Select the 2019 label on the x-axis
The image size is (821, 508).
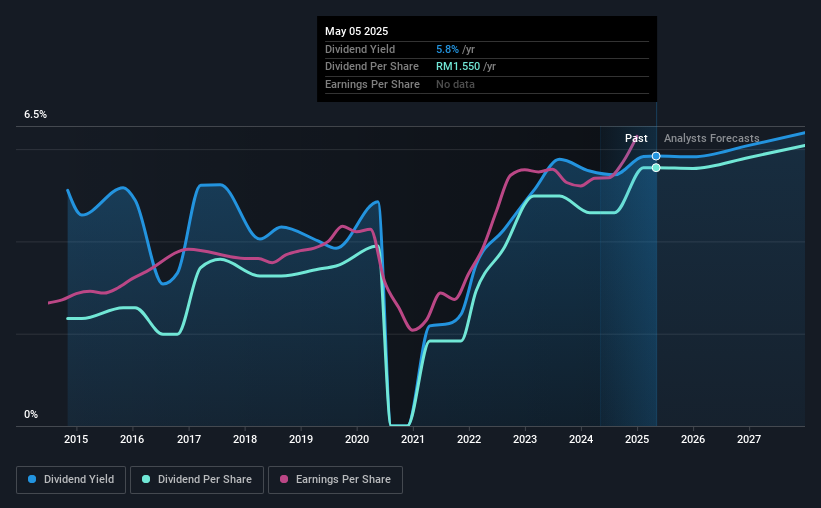pos(301,439)
